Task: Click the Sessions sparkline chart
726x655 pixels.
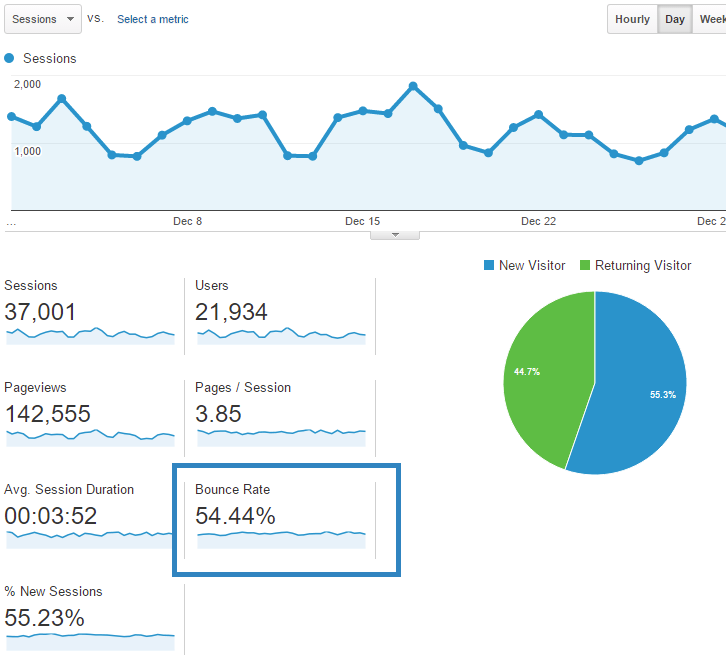Action: (x=90, y=334)
